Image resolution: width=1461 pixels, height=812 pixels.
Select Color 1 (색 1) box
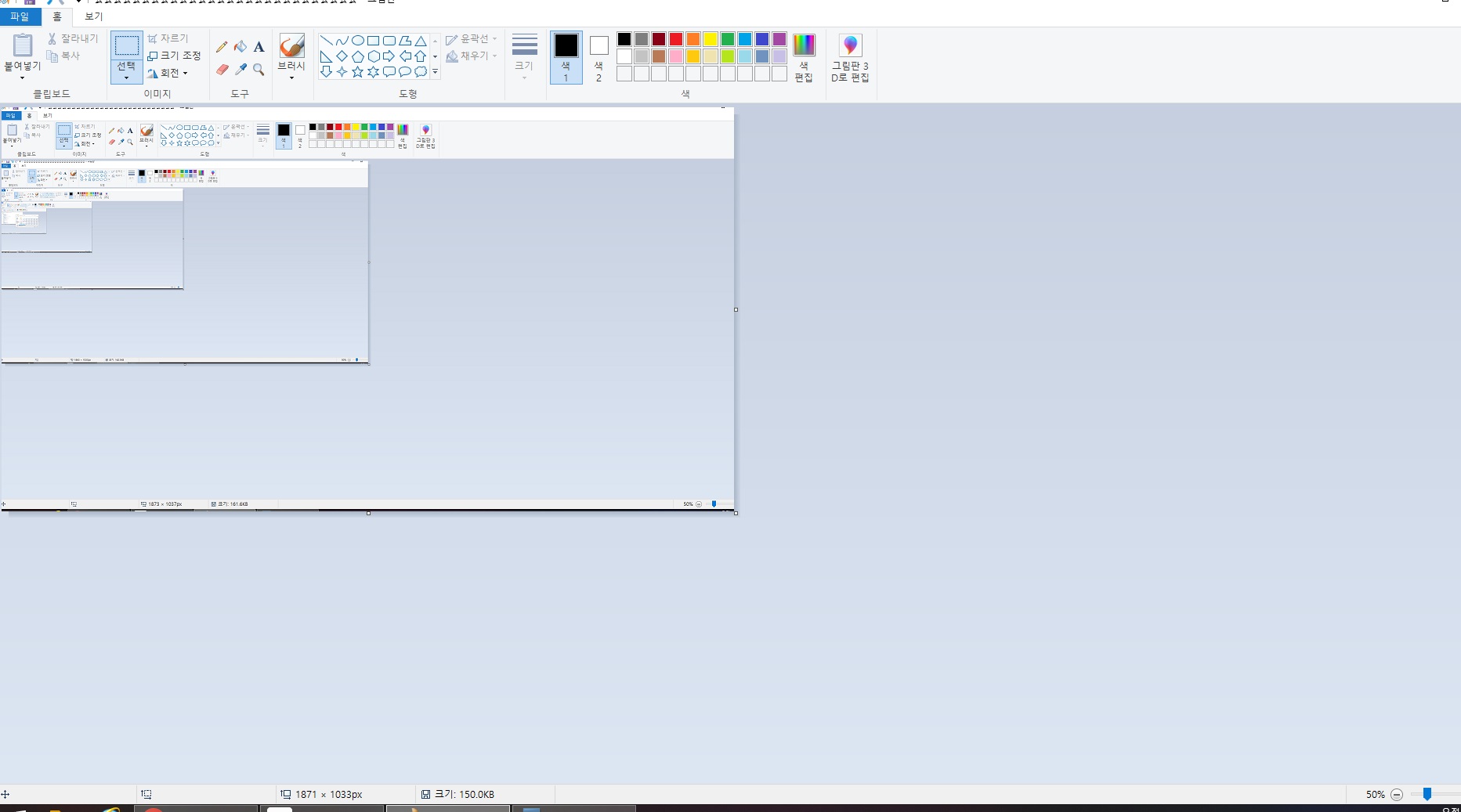tap(566, 57)
